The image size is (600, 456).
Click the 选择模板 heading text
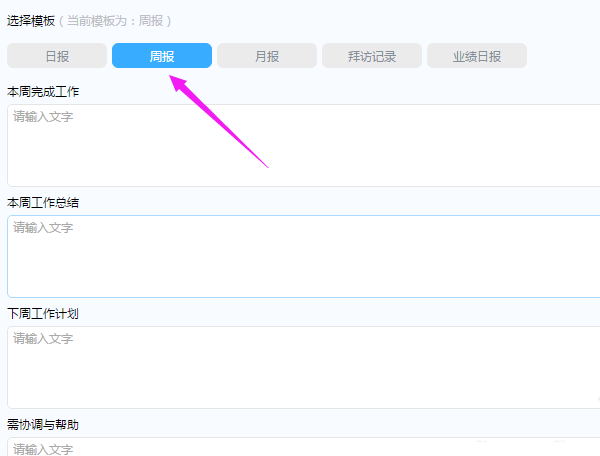(x=31, y=21)
